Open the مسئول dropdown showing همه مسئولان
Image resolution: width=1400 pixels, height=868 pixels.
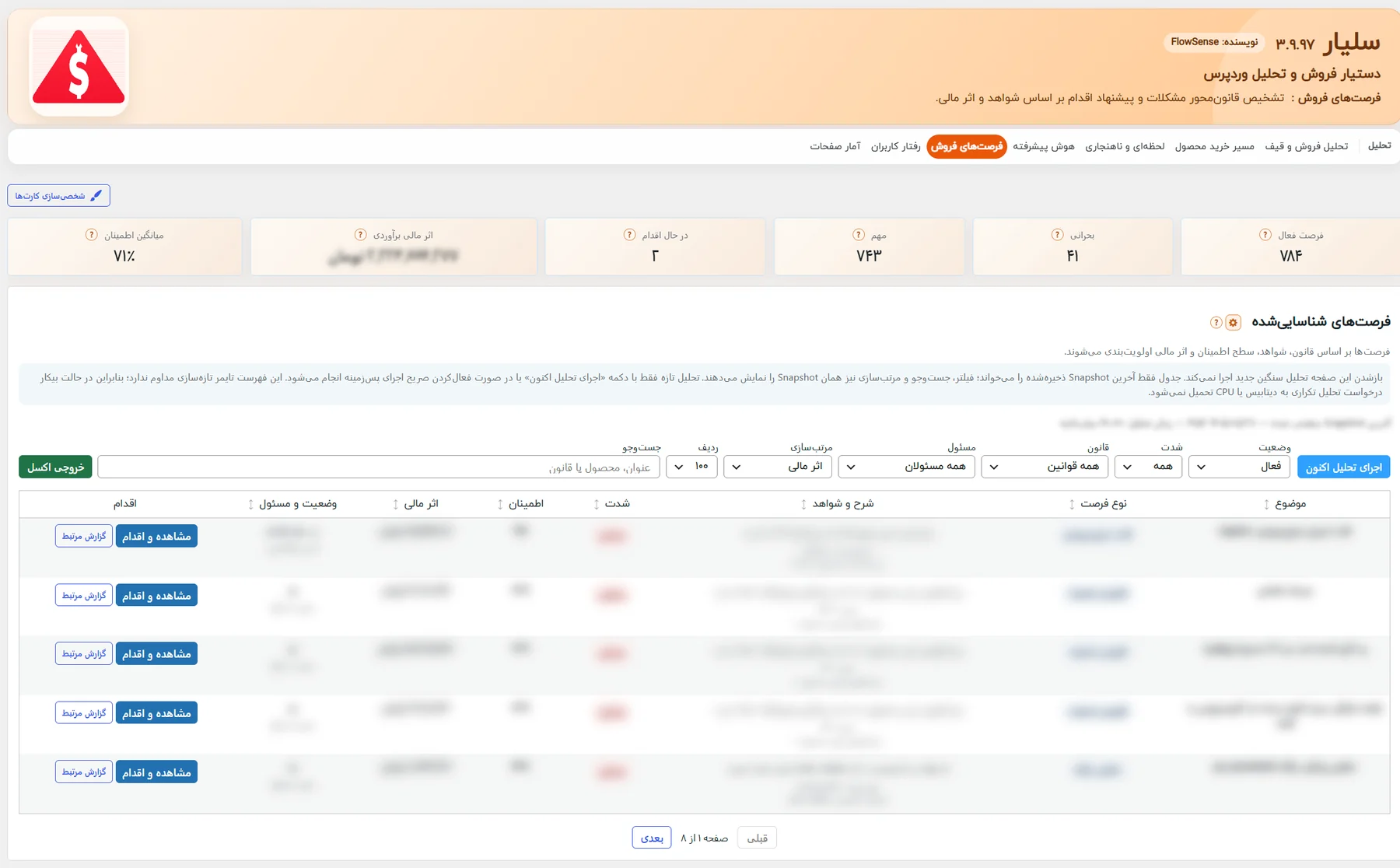[906, 467]
